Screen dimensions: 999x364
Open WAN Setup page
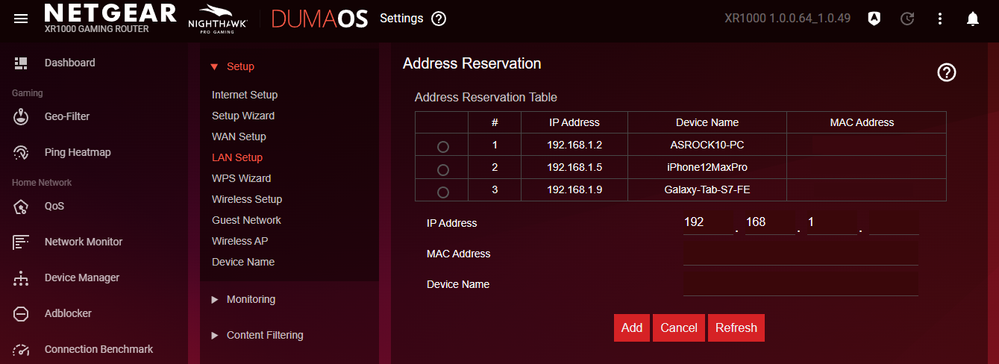(x=239, y=136)
